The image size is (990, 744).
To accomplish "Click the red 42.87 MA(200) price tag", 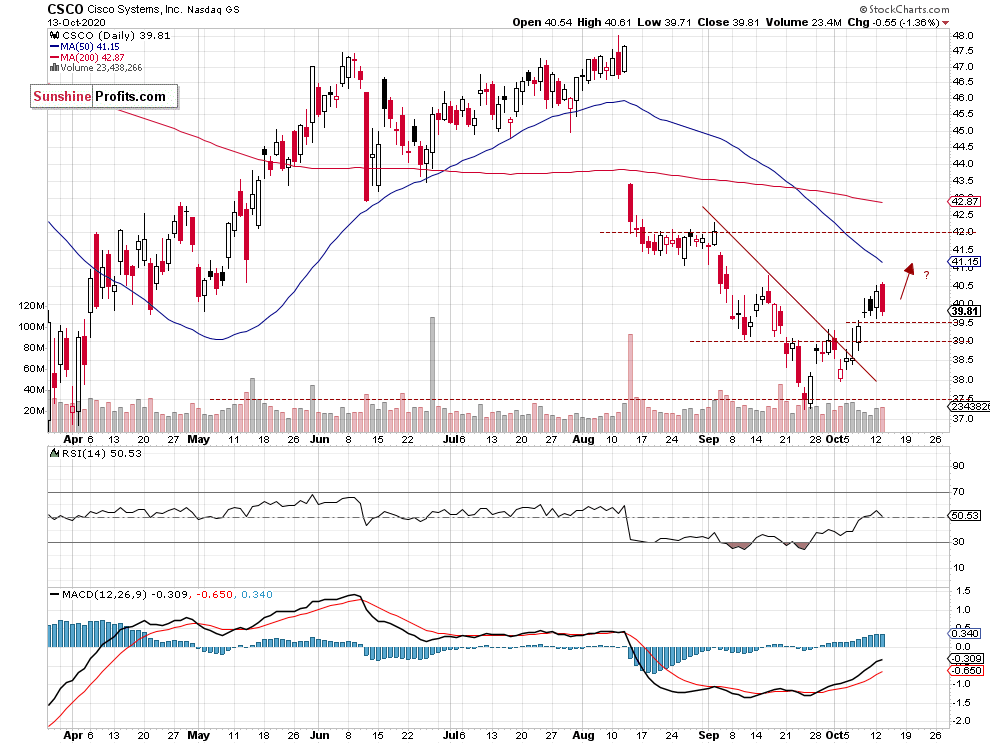I will click(x=965, y=201).
